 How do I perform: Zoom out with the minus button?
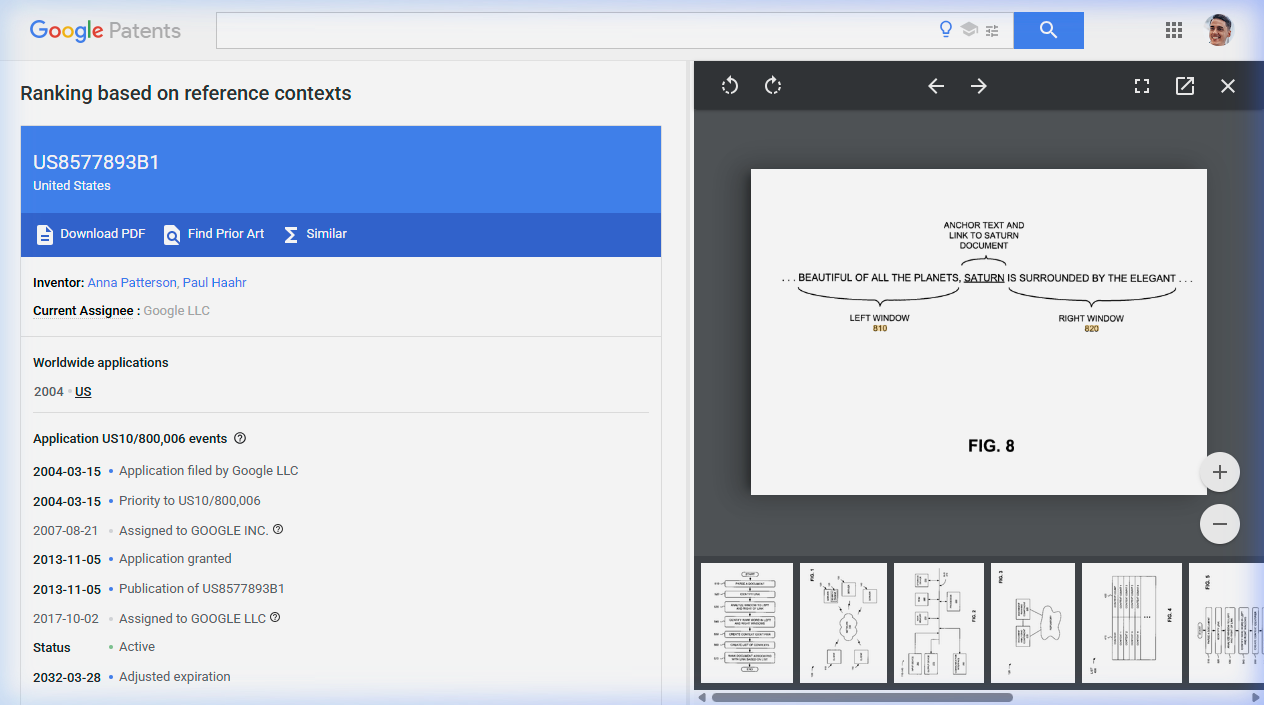pos(1220,524)
